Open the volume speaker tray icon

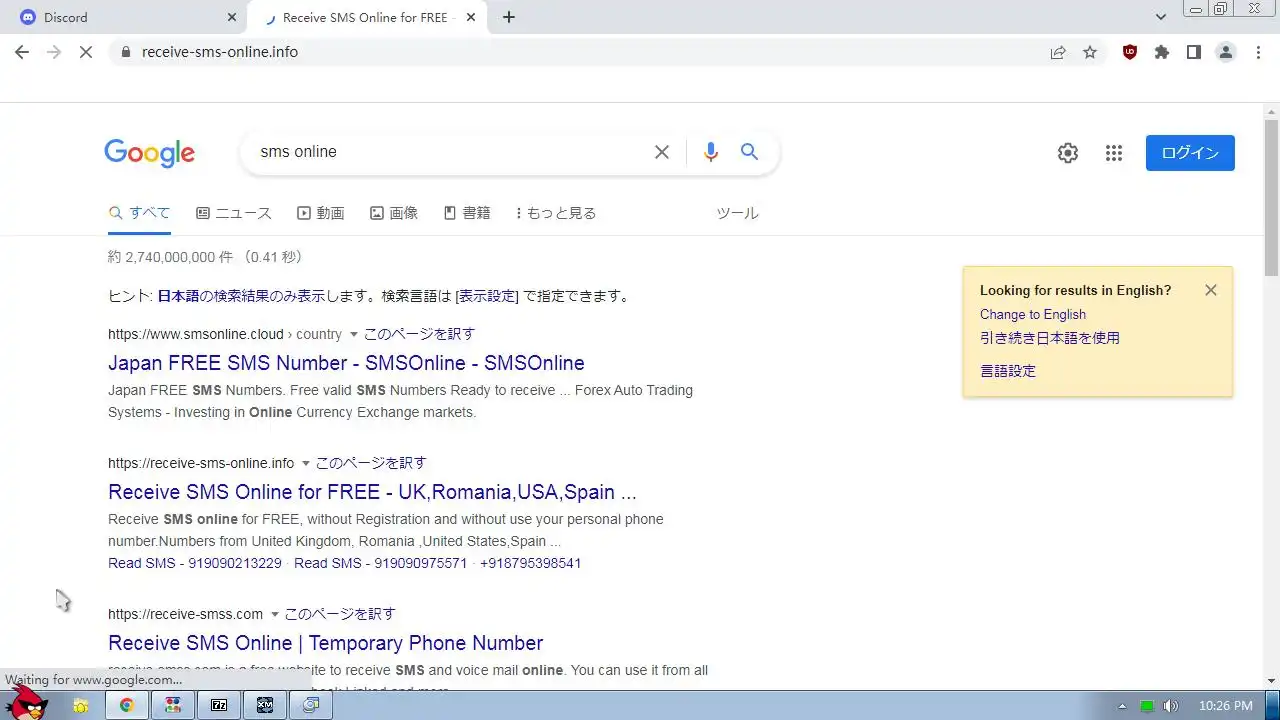1171,706
